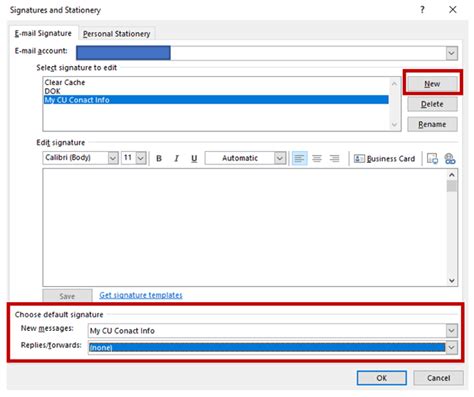Click signature list scroll up arrow
The height and width of the screenshot is (397, 474).
(x=394, y=84)
